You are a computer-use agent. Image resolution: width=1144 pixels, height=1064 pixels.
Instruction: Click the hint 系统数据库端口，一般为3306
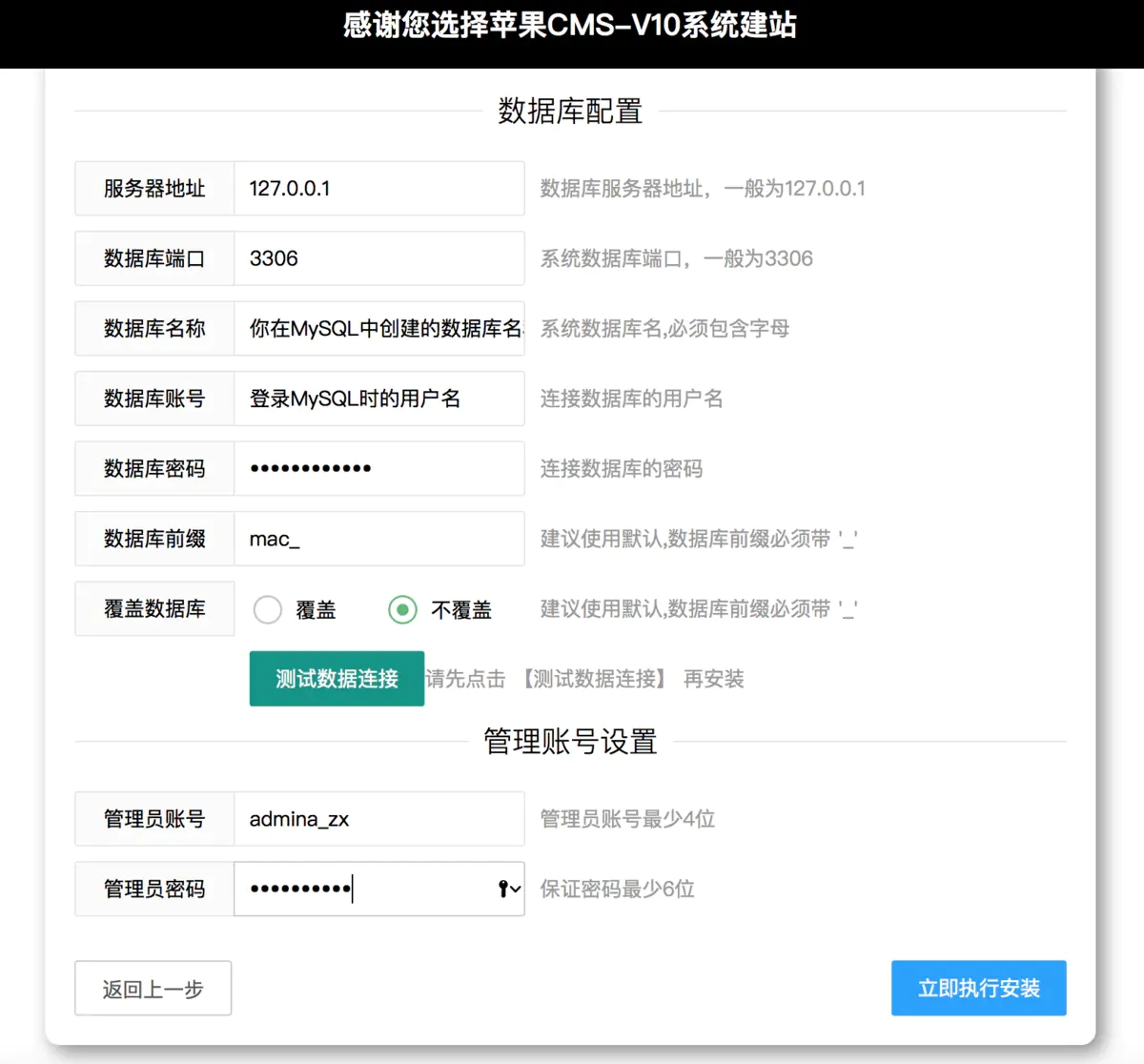(x=677, y=258)
